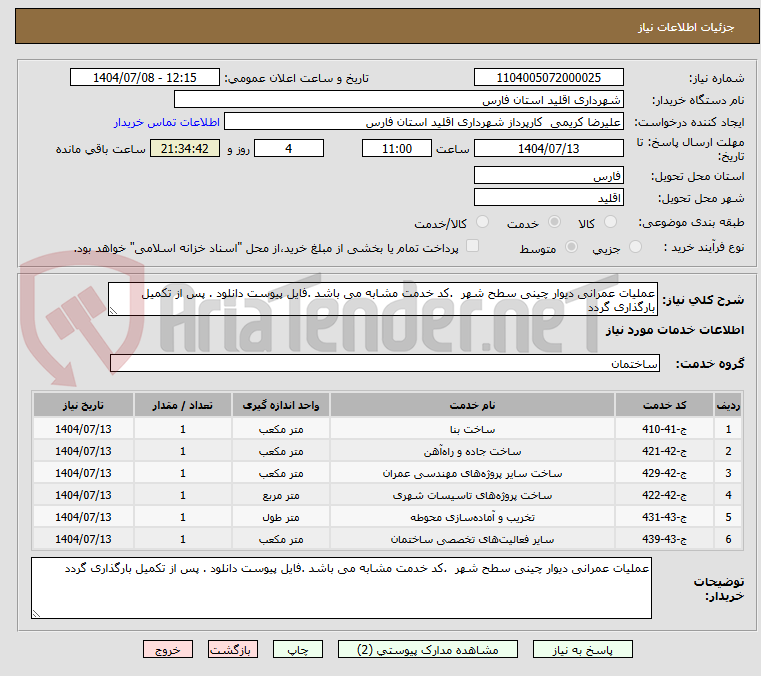Select the کالا radio button

610,222
